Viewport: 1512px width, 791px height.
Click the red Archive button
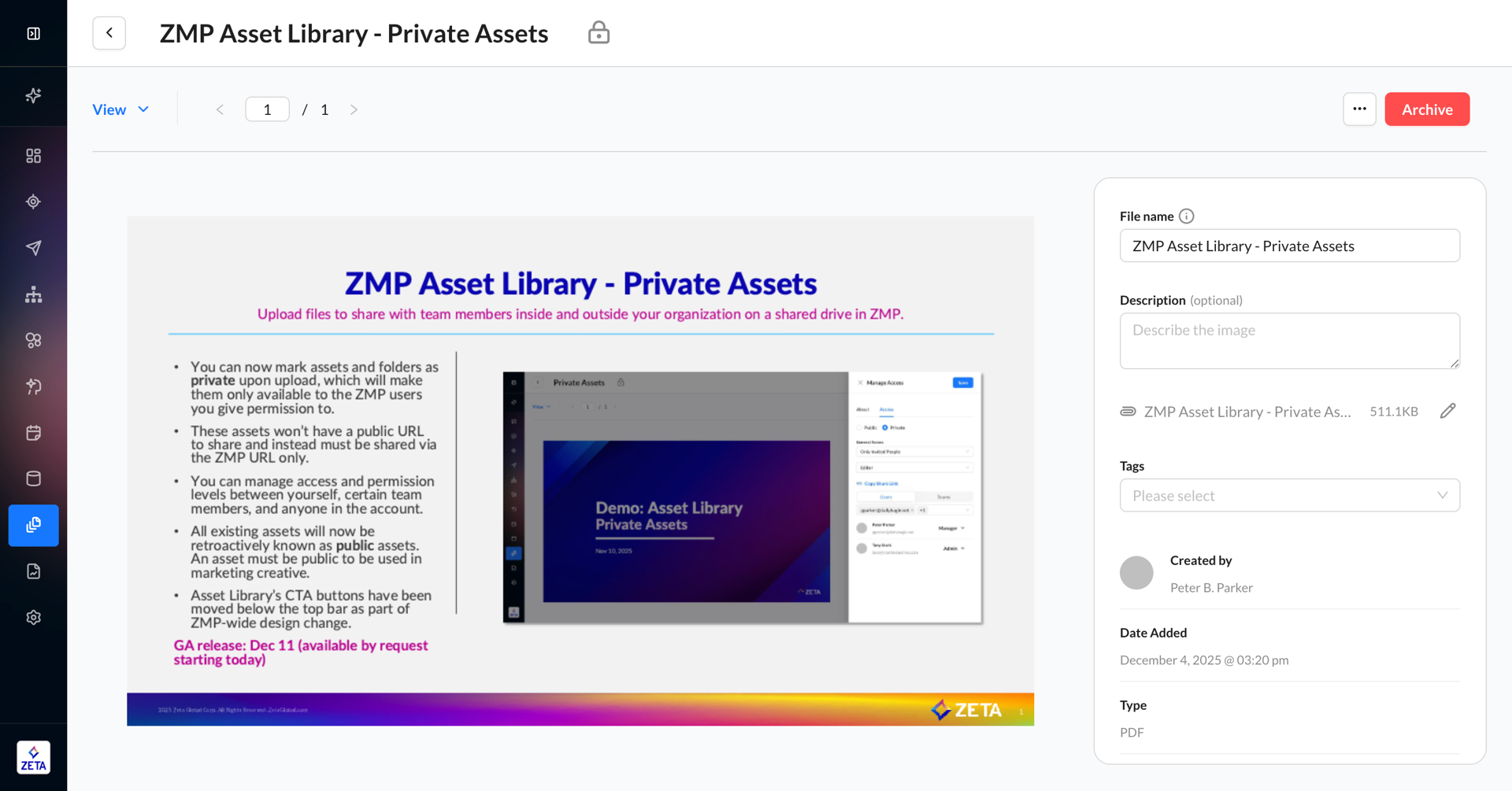pos(1426,109)
